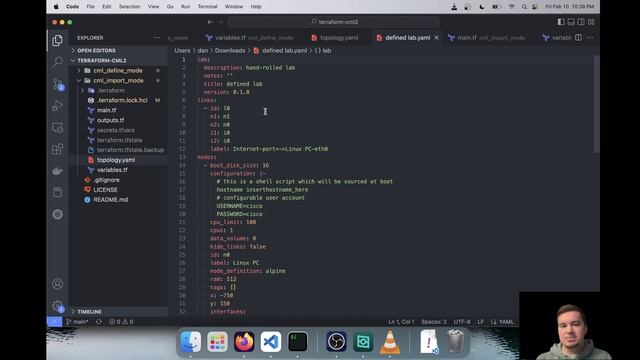This screenshot has height=360, width=640.
Task: Open outputs.tf in the explorer
Action: tap(110, 120)
